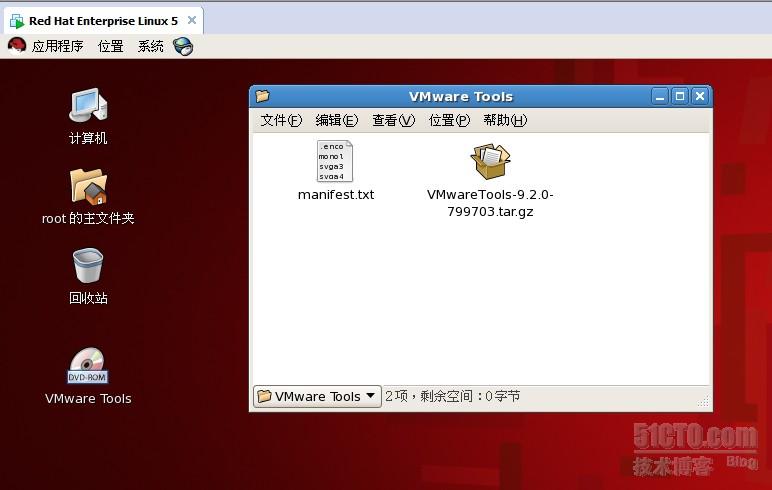
Task: Click the window resize grip at bottom corner
Action: click(703, 401)
